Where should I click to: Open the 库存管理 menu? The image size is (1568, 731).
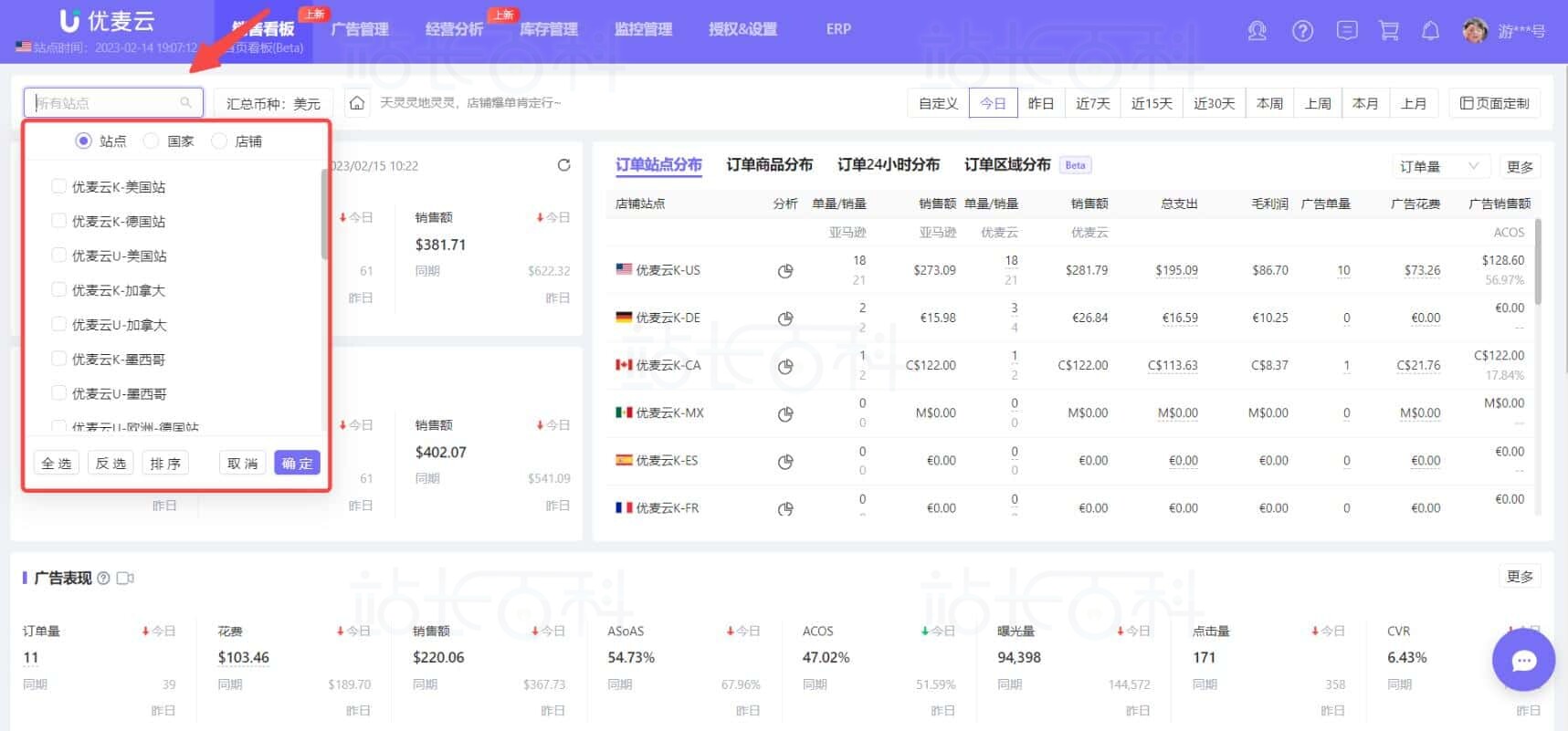[x=549, y=29]
